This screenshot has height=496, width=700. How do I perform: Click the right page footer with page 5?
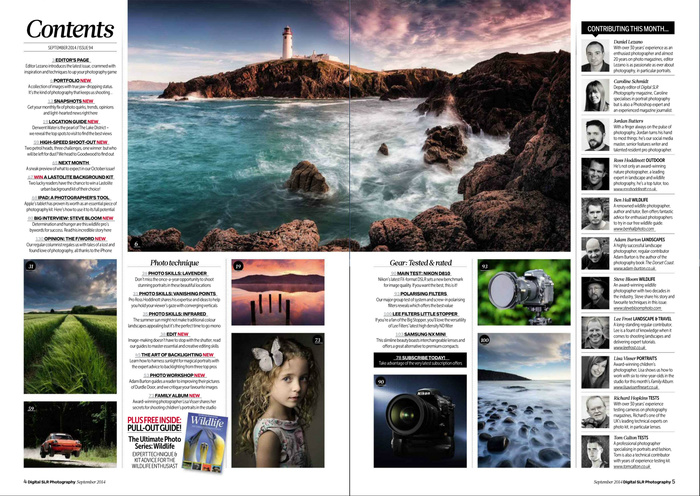point(634,482)
